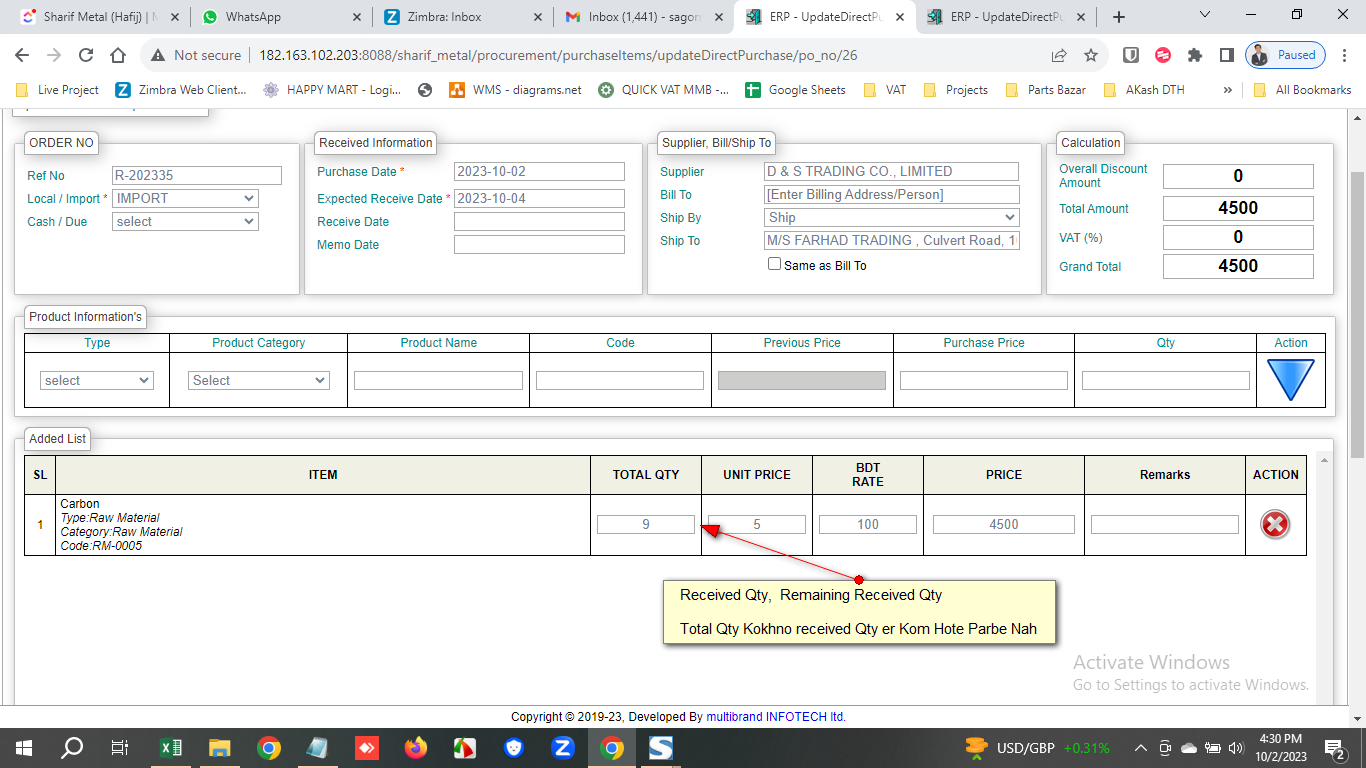Viewport: 1366px width, 768px height.
Task: Open Excel from the taskbar
Action: click(171, 748)
